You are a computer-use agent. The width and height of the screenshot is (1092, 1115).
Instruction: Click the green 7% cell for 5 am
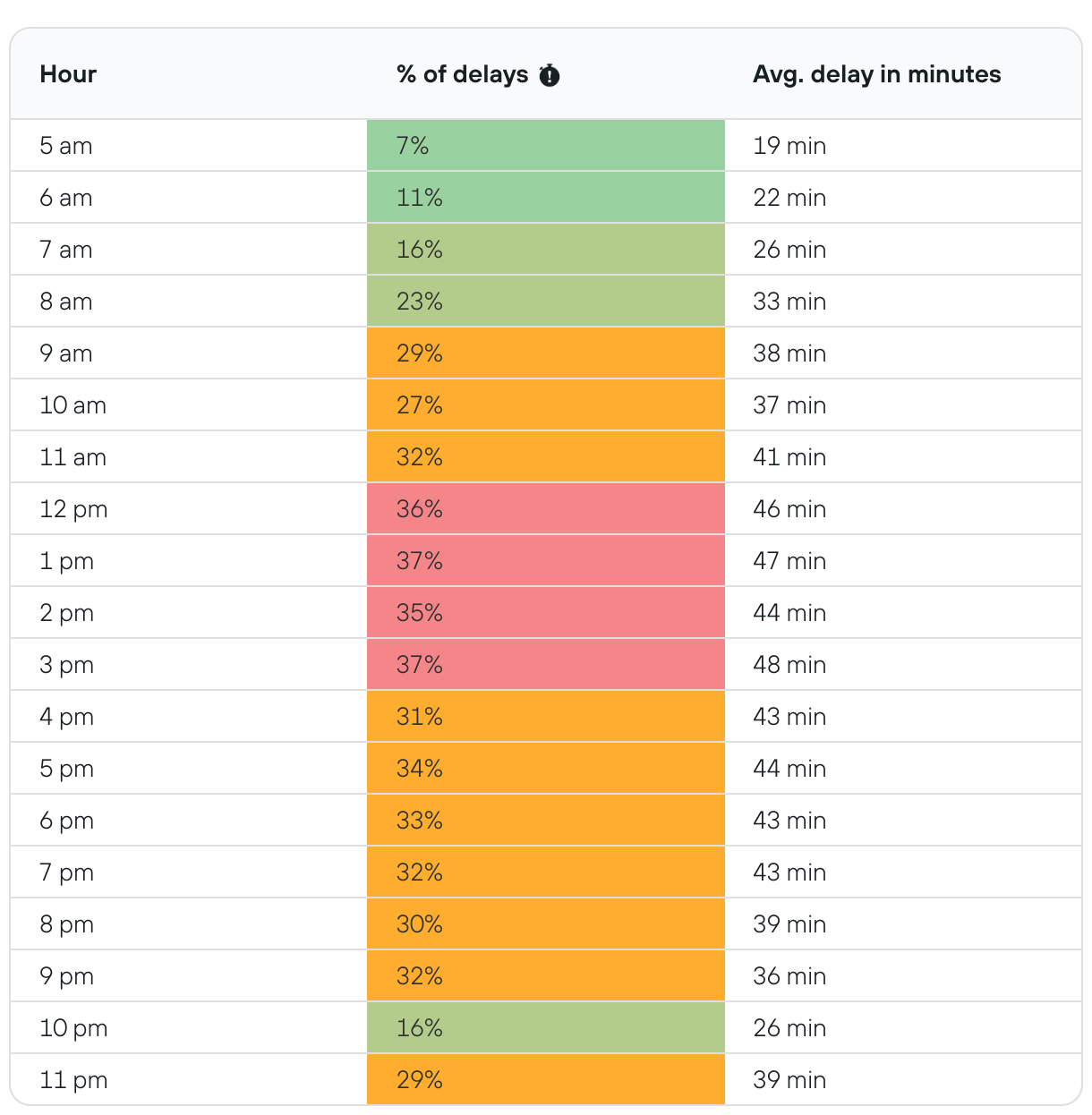[x=545, y=146]
